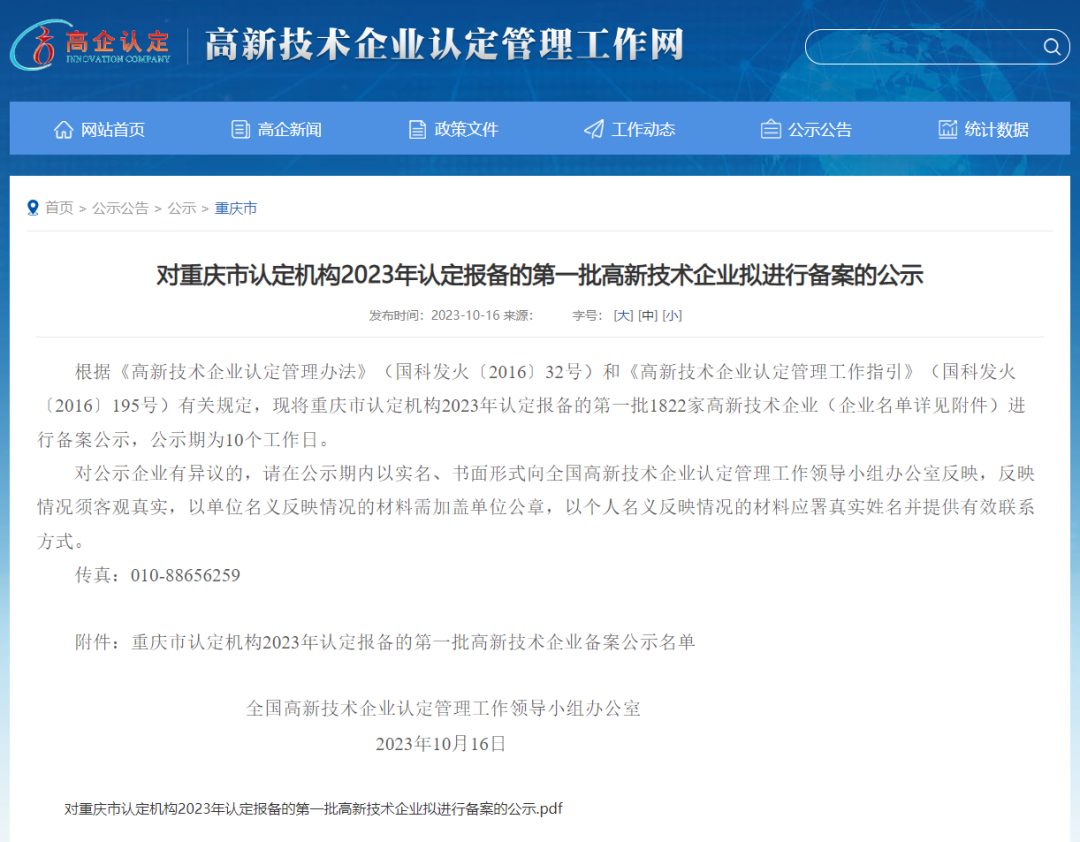1080x842 pixels.
Task: Click the 重庆市 breadcrumb link
Action: tap(235, 208)
